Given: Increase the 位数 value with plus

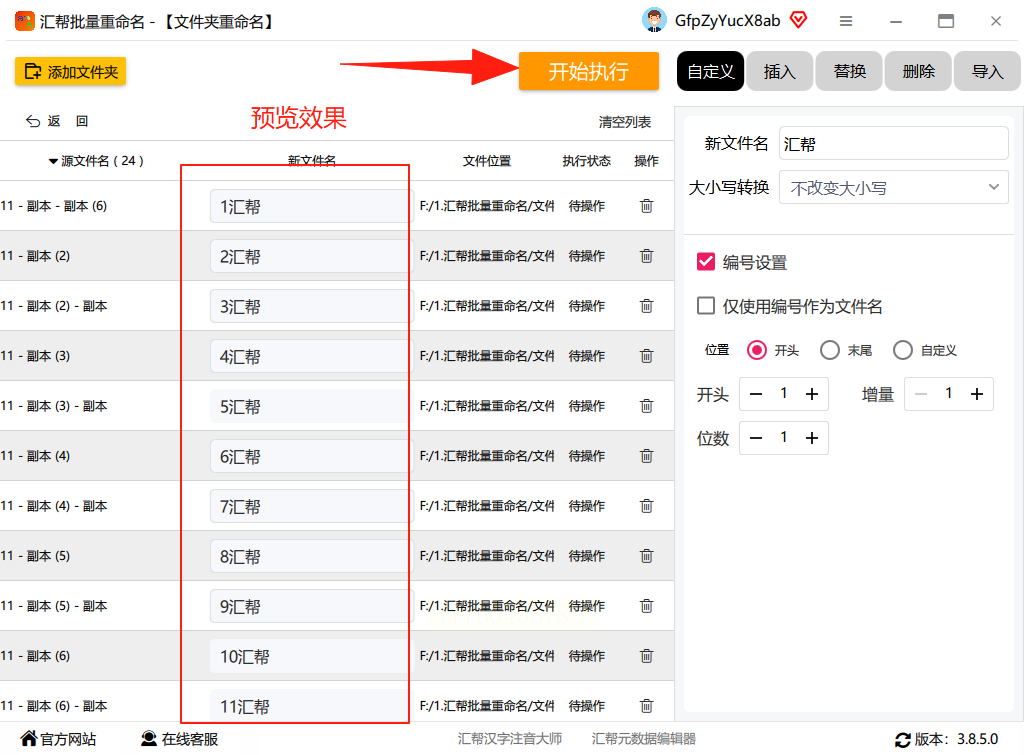Looking at the screenshot, I should pyautogui.click(x=811, y=438).
